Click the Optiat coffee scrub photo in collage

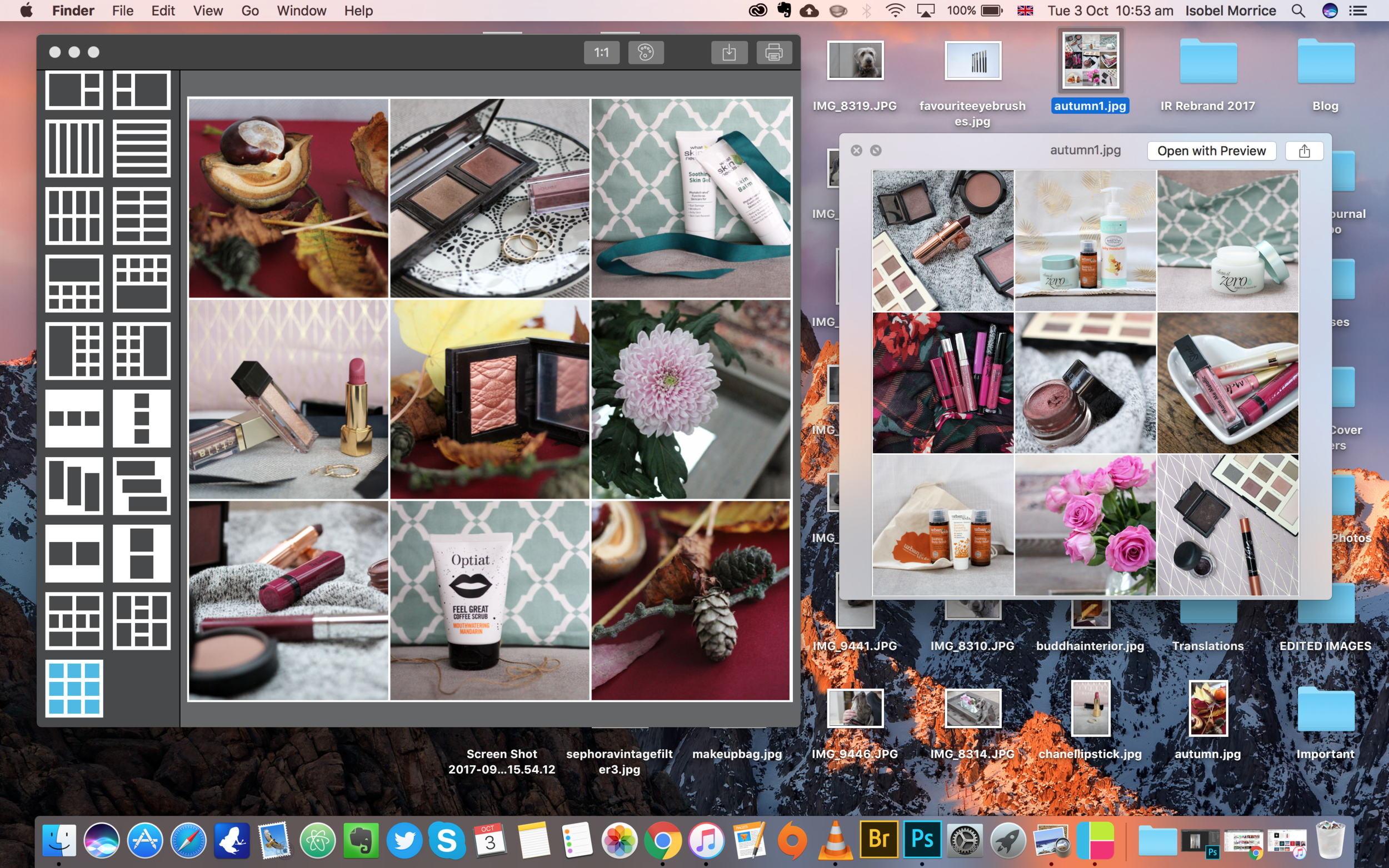489,600
